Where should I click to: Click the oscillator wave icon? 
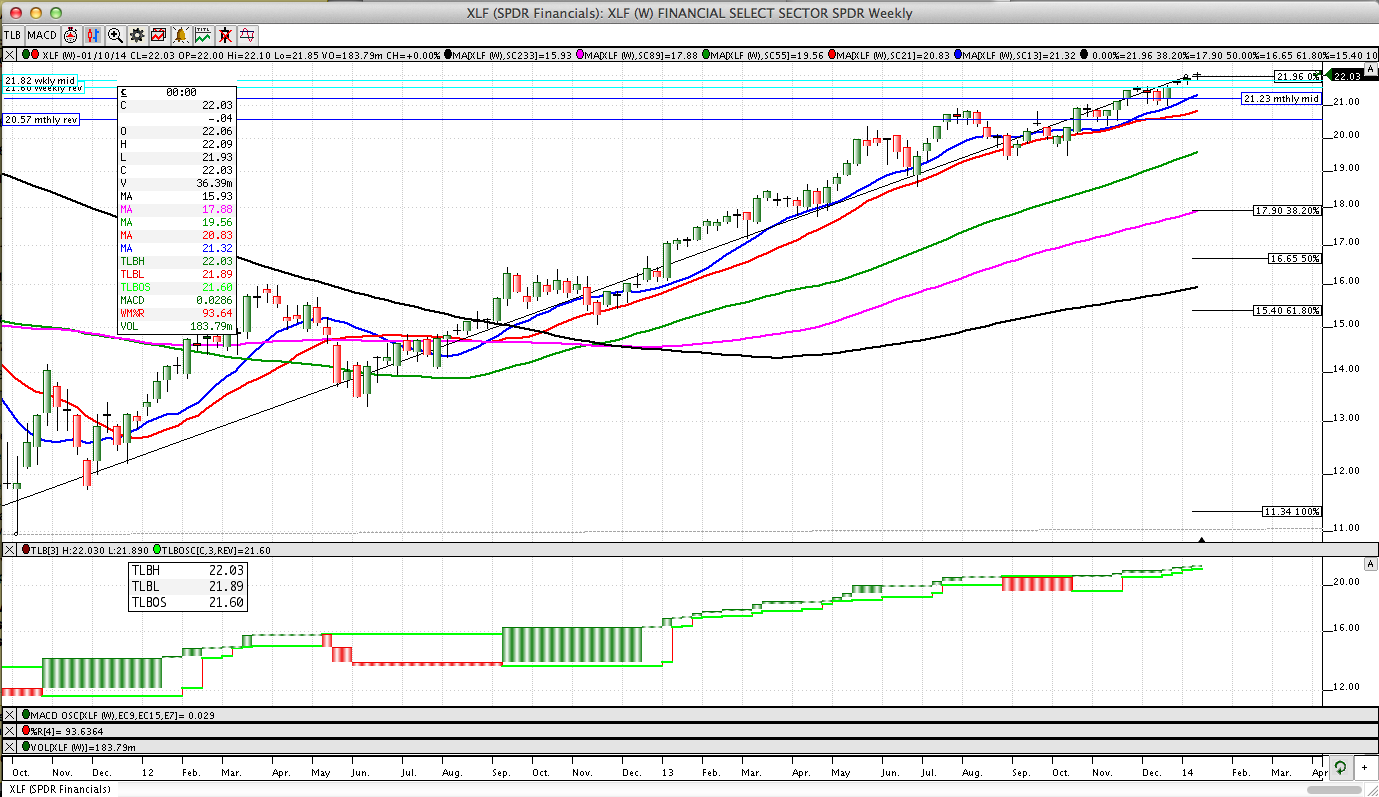(247, 35)
